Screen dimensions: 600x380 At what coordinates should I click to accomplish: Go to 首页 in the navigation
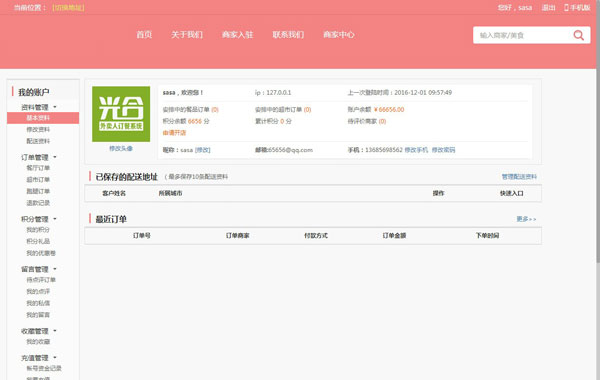click(x=144, y=35)
